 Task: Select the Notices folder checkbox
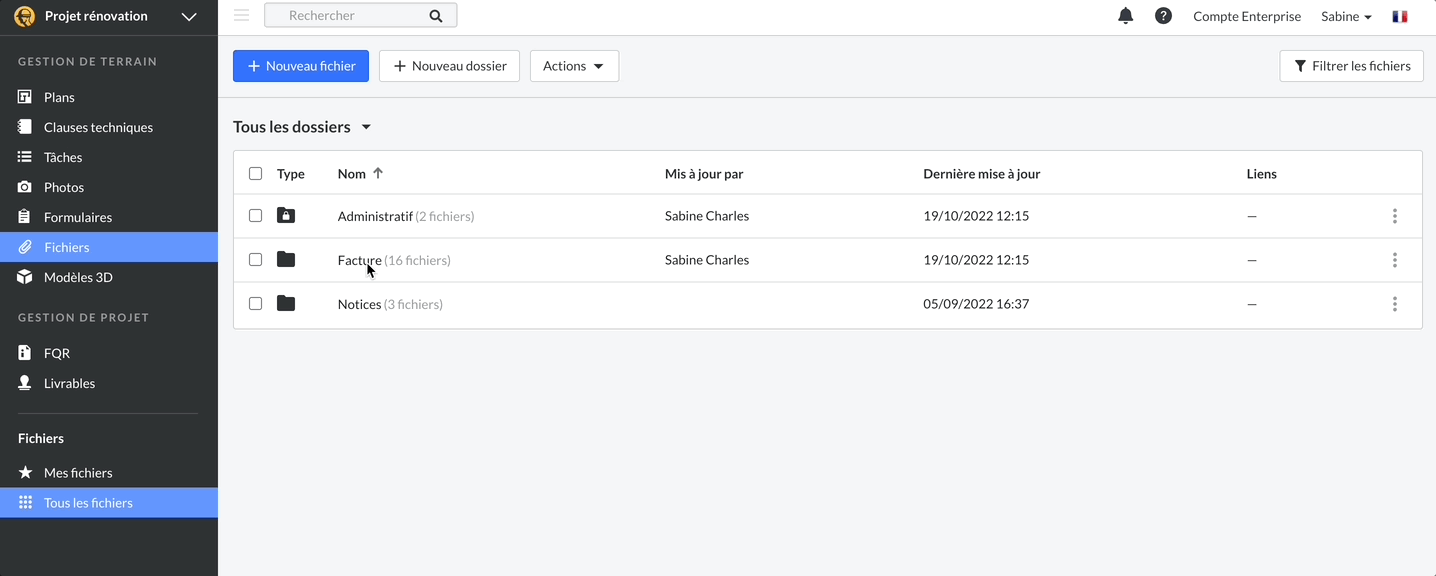(256, 304)
